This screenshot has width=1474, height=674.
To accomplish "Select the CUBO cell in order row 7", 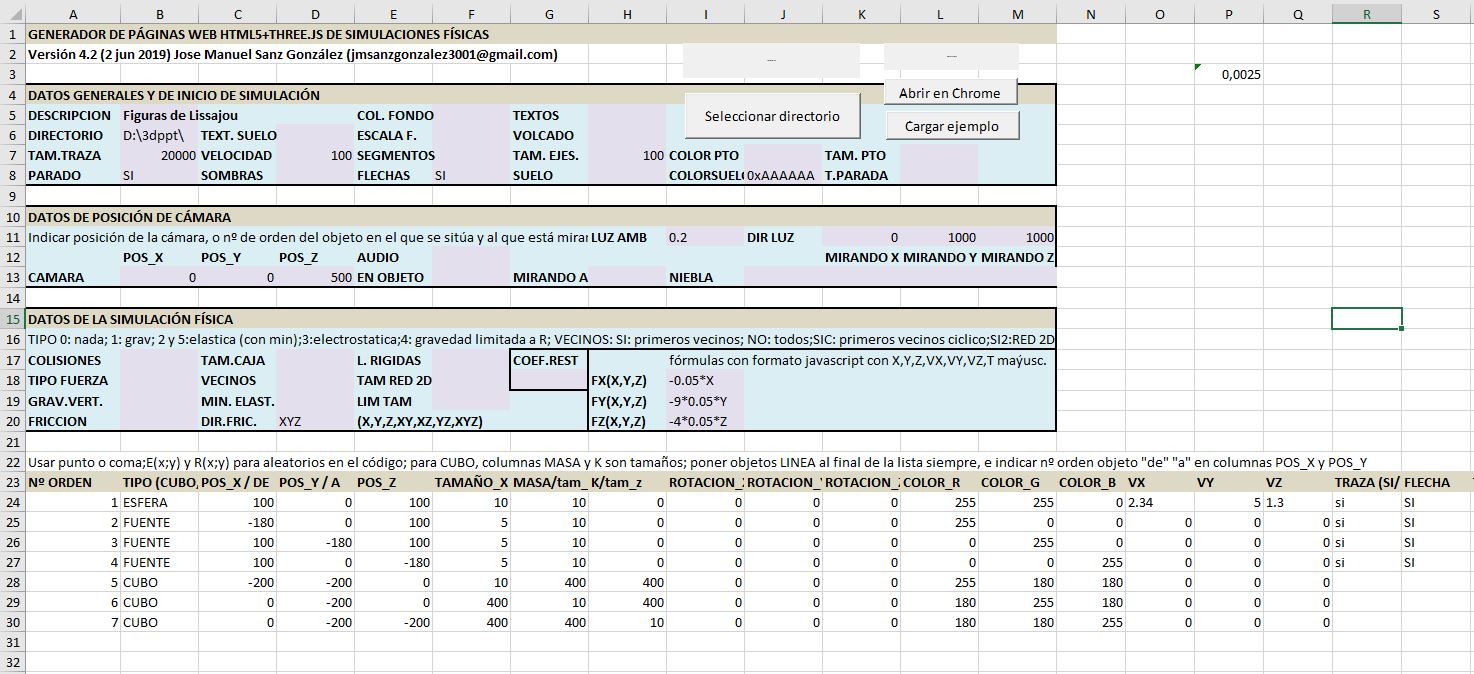I will [x=160, y=622].
